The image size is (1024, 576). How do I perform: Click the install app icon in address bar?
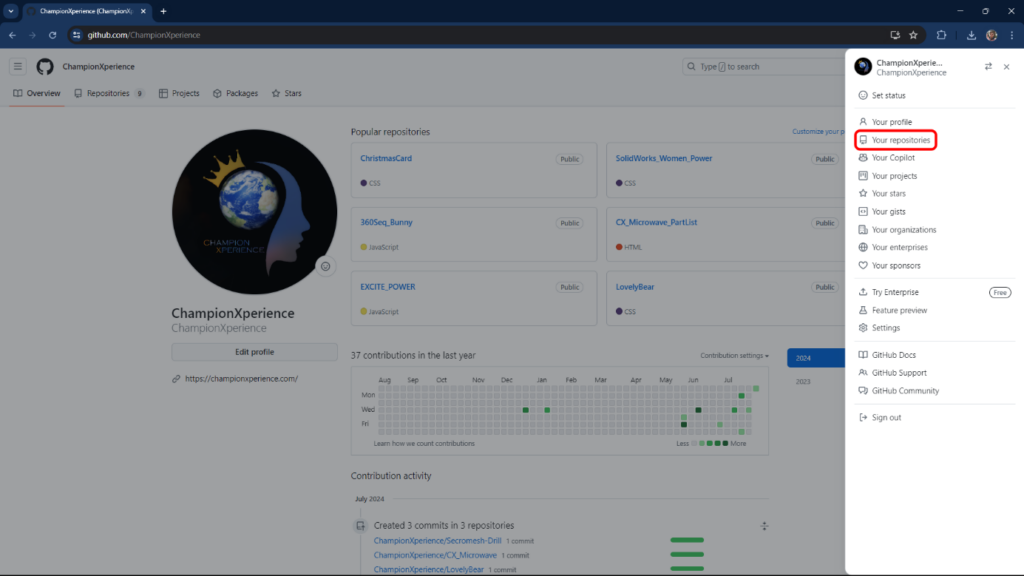pos(895,35)
